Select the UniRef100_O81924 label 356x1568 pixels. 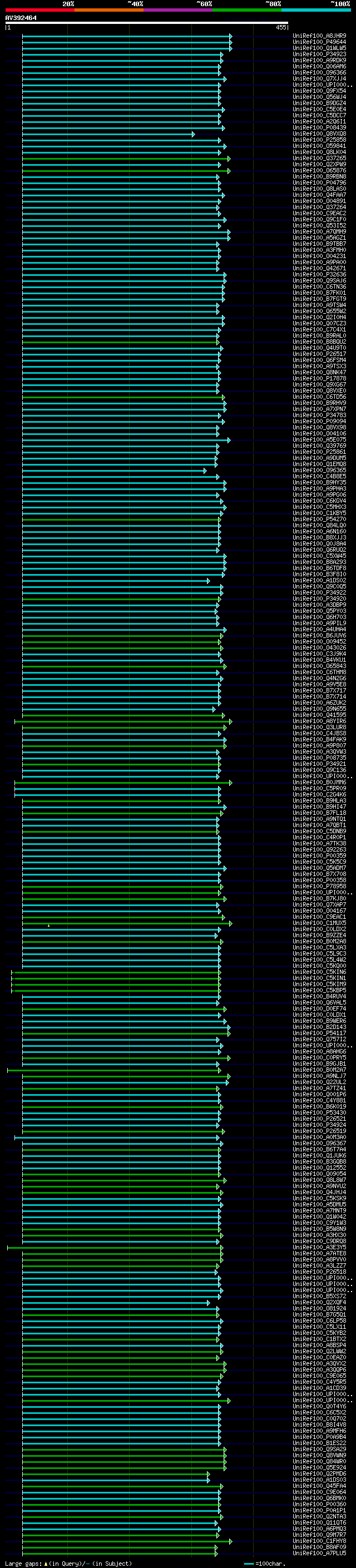pos(319,1309)
